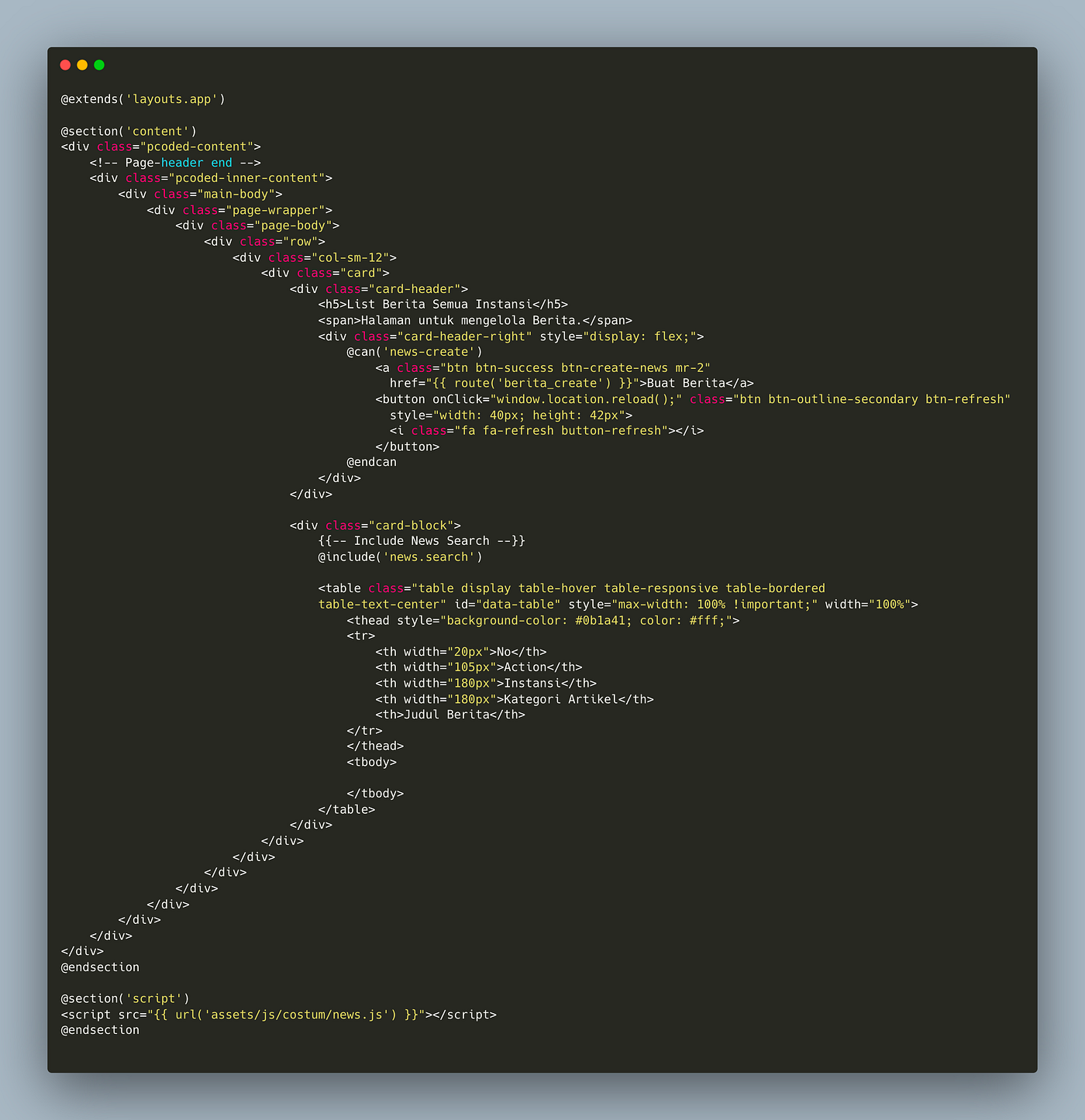Click the @include('news.search') line
This screenshot has width=1085, height=1120.
pyautogui.click(x=400, y=557)
